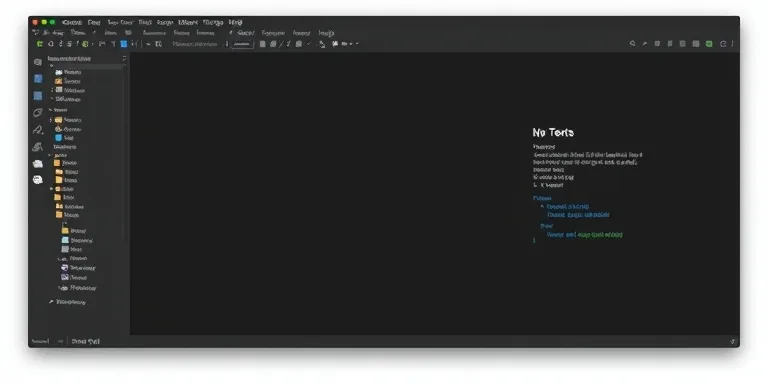Open the white round face icon in the sidebar
The height and width of the screenshot is (384, 768).
(38, 180)
